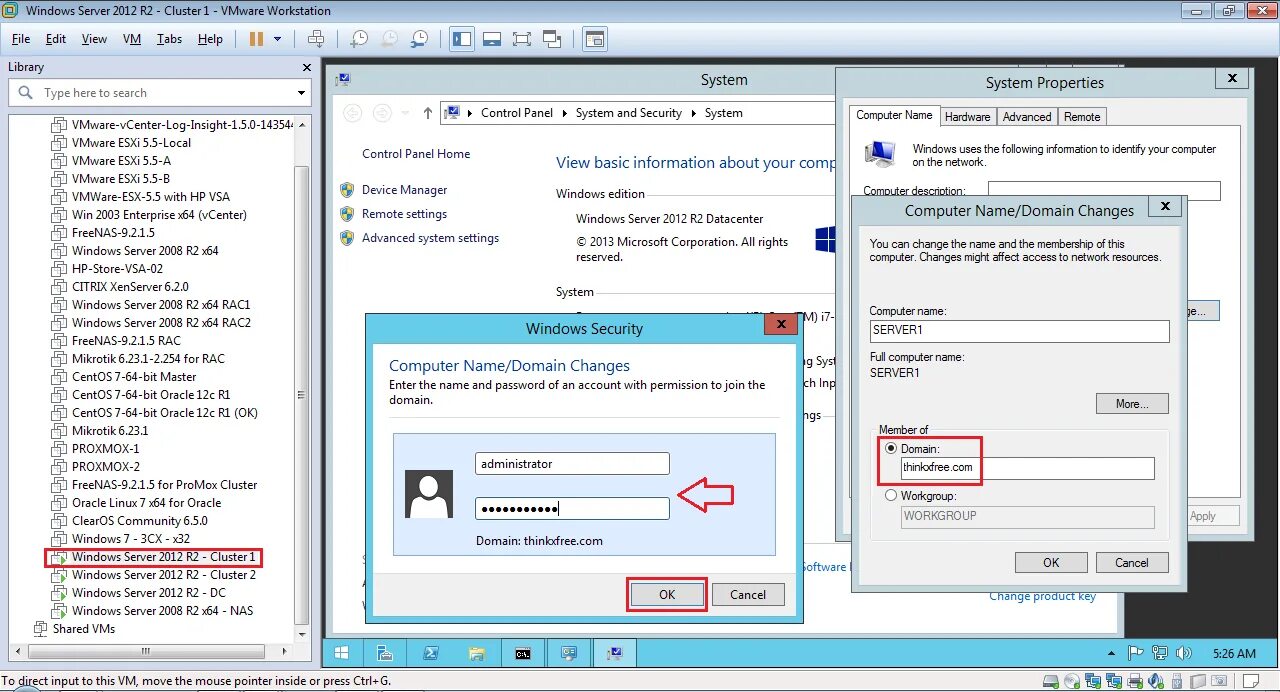The width and height of the screenshot is (1280, 692).
Task: Toggle the Show Library sidebar icon
Action: [x=462, y=39]
